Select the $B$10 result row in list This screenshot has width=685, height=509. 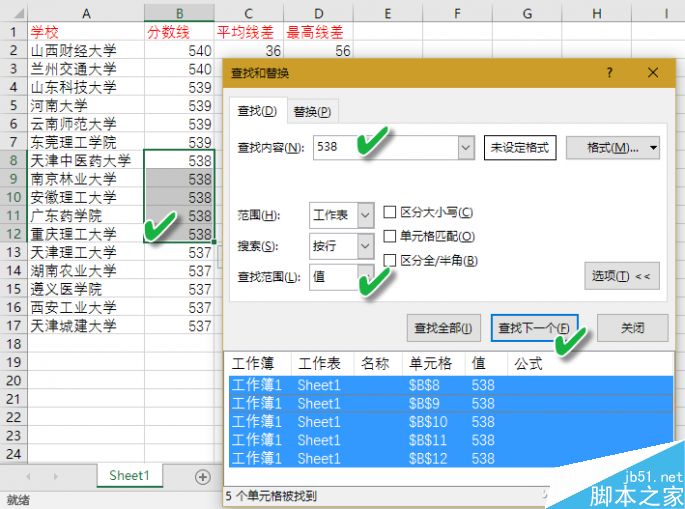tap(448, 421)
